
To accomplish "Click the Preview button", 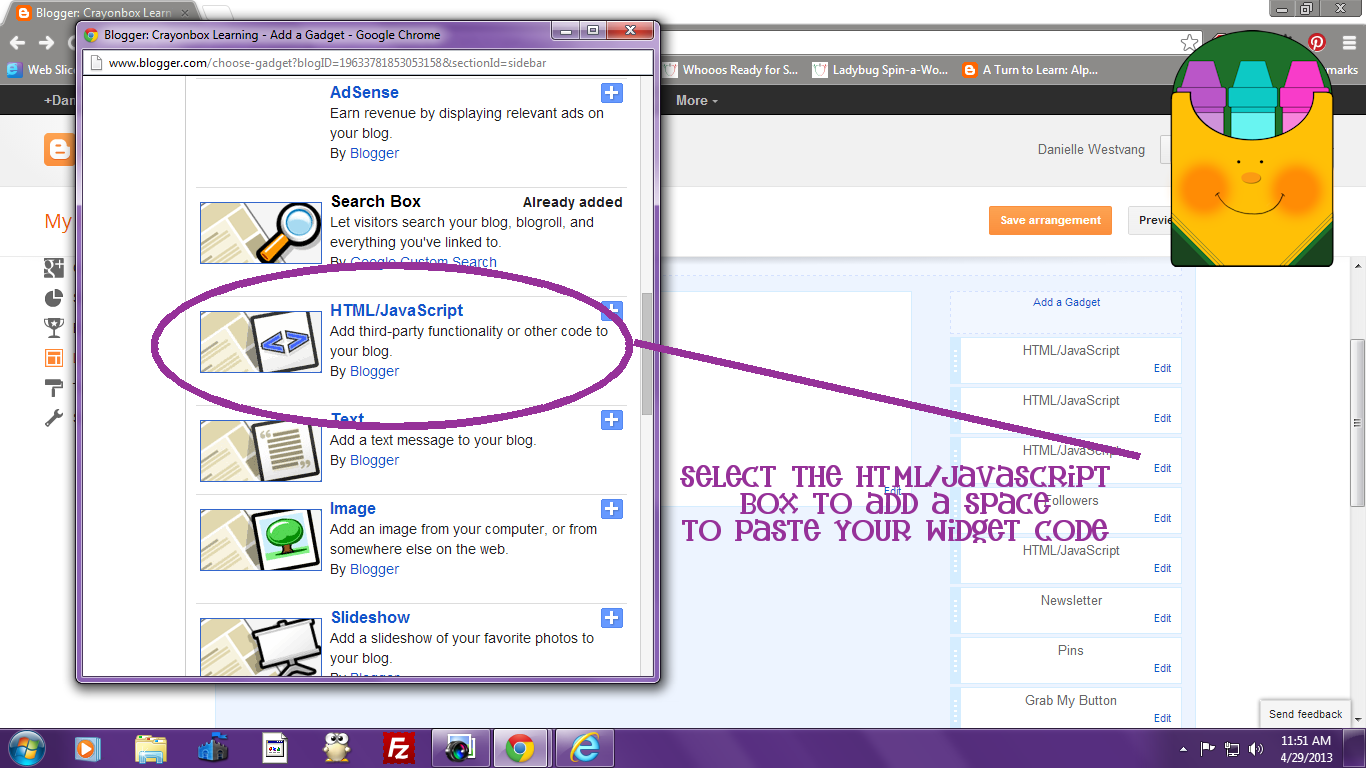I will click(1152, 220).
